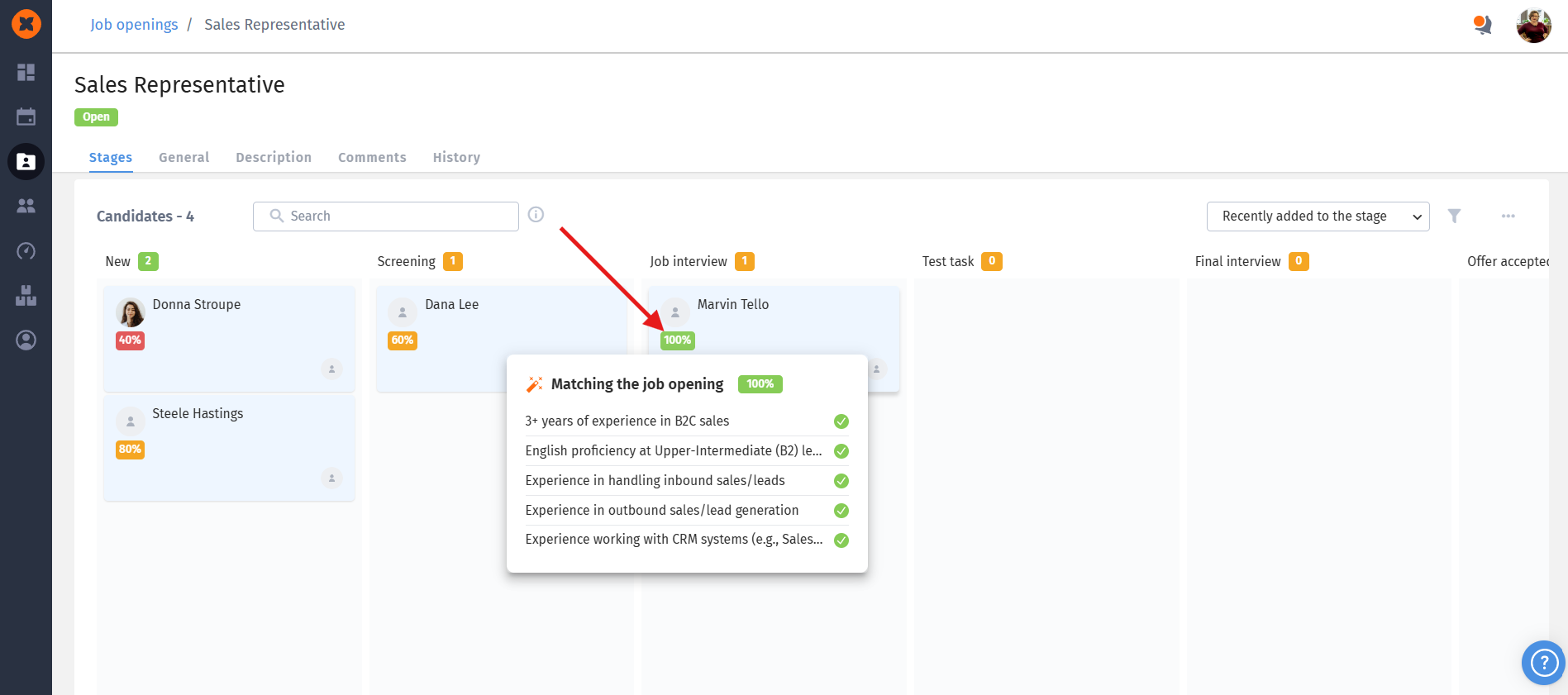Image resolution: width=1568 pixels, height=695 pixels.
Task: Click Donna Stroupe's profile photo
Action: pyautogui.click(x=131, y=312)
